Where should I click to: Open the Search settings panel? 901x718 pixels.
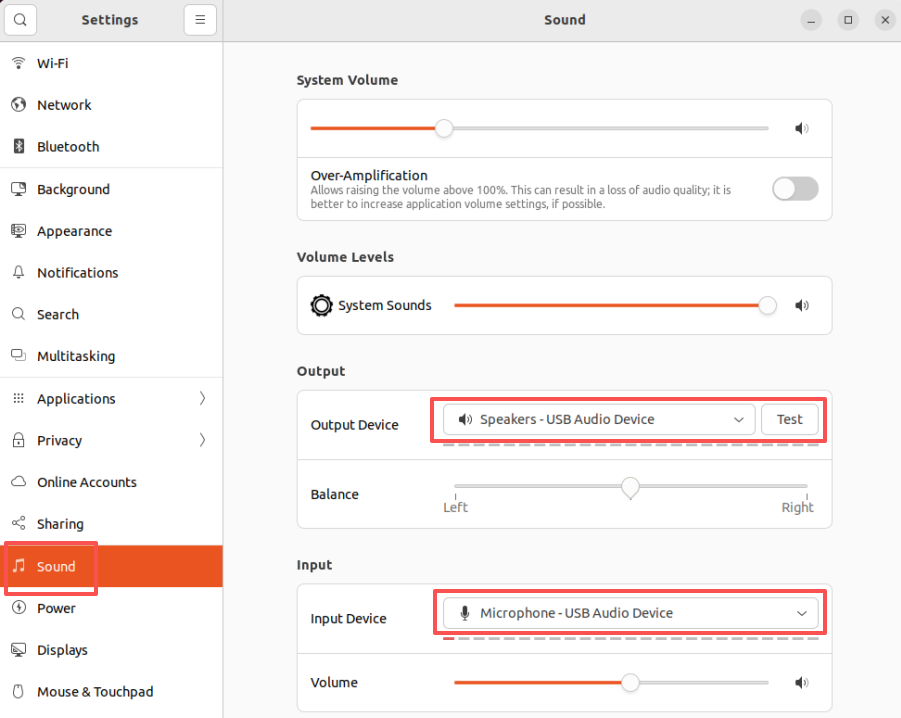[x=111, y=314]
